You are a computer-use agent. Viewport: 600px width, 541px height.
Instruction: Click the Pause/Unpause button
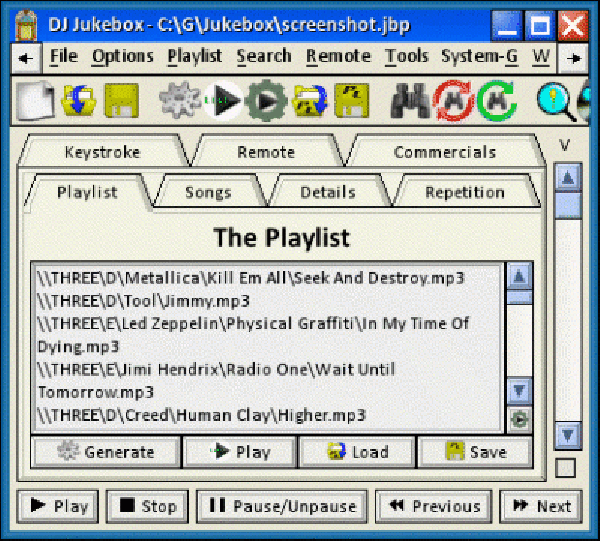(282, 506)
